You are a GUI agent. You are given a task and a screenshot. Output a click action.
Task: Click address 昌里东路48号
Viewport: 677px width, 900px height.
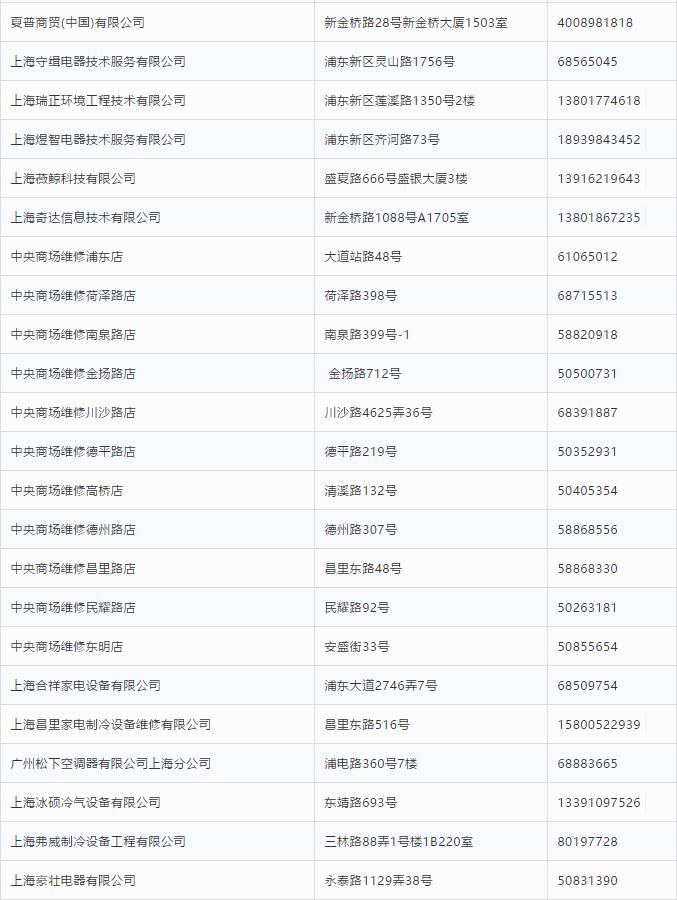(x=363, y=569)
